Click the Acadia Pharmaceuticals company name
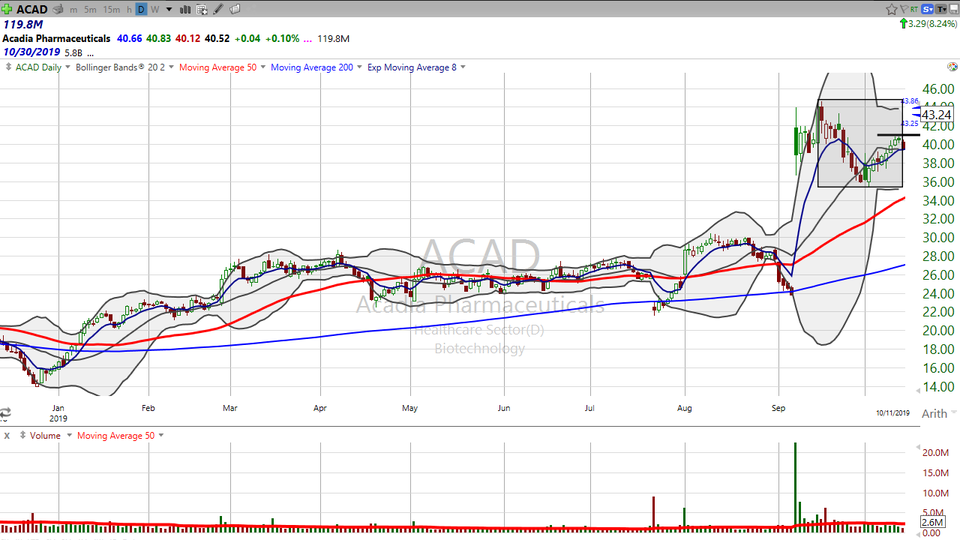The image size is (960, 540). (56, 39)
